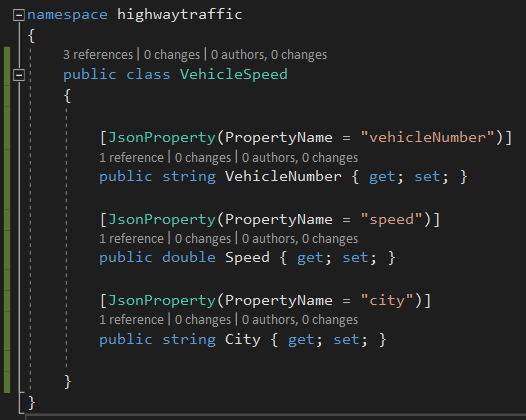Open '1 reference' CodeLens above VehicleNumber property
526x420 pixels.
(x=131, y=158)
